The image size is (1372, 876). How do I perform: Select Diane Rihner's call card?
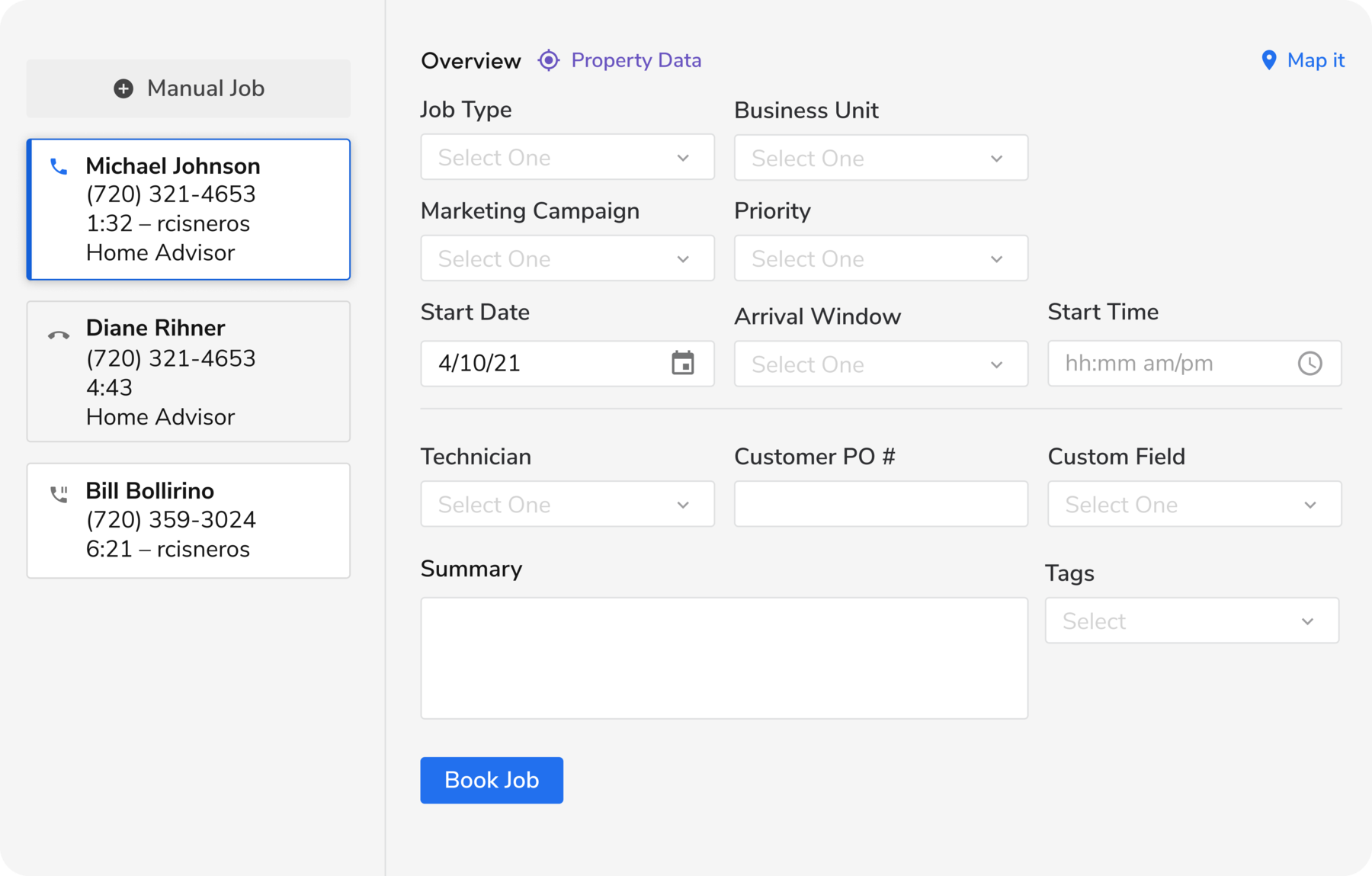tap(188, 371)
